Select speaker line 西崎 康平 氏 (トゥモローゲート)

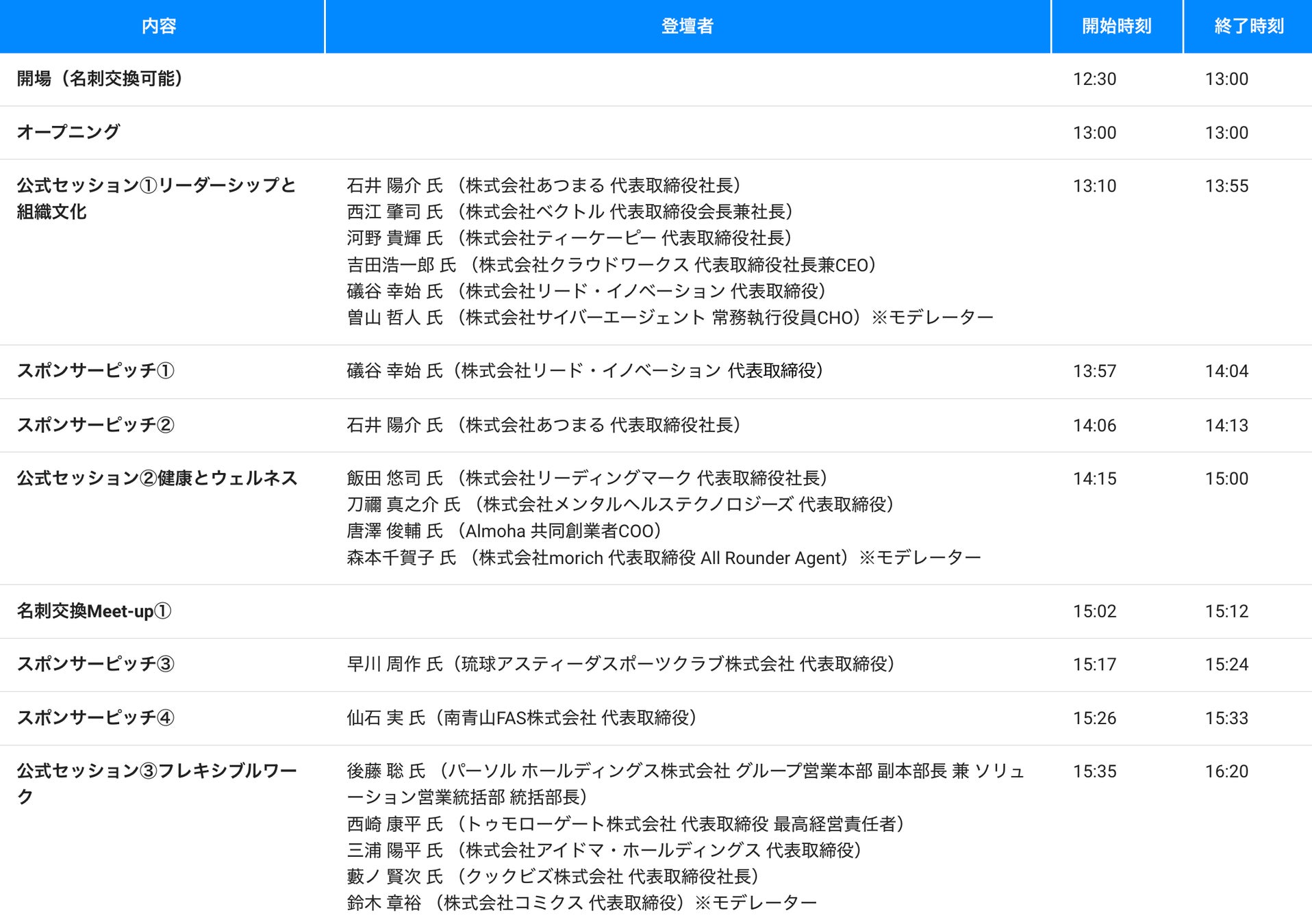[626, 823]
